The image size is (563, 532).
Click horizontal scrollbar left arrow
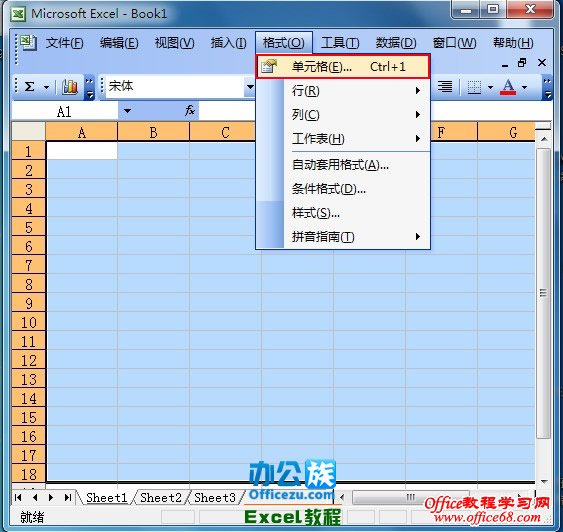pos(342,497)
